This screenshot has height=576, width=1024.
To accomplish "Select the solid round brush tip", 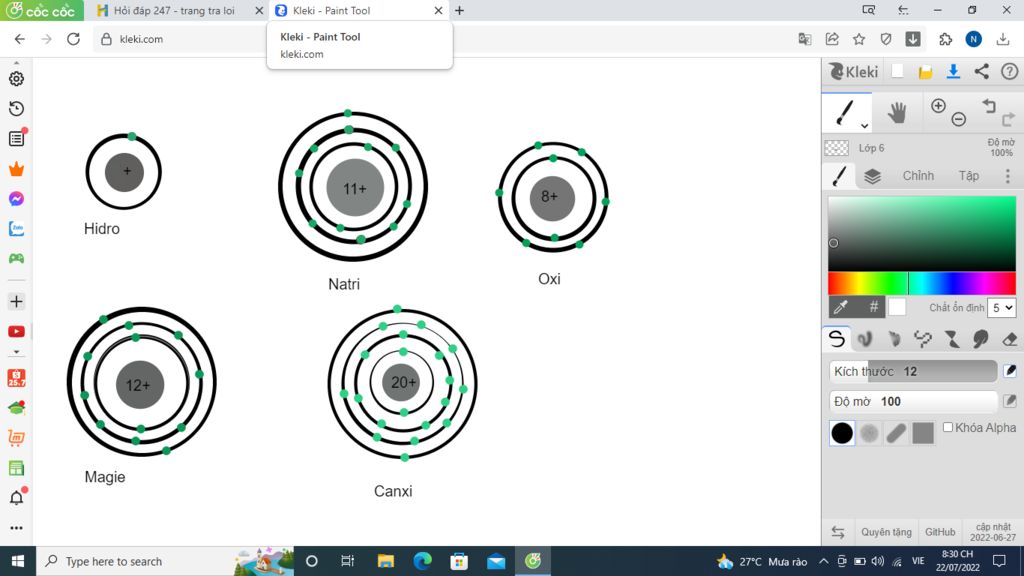I will click(x=842, y=433).
